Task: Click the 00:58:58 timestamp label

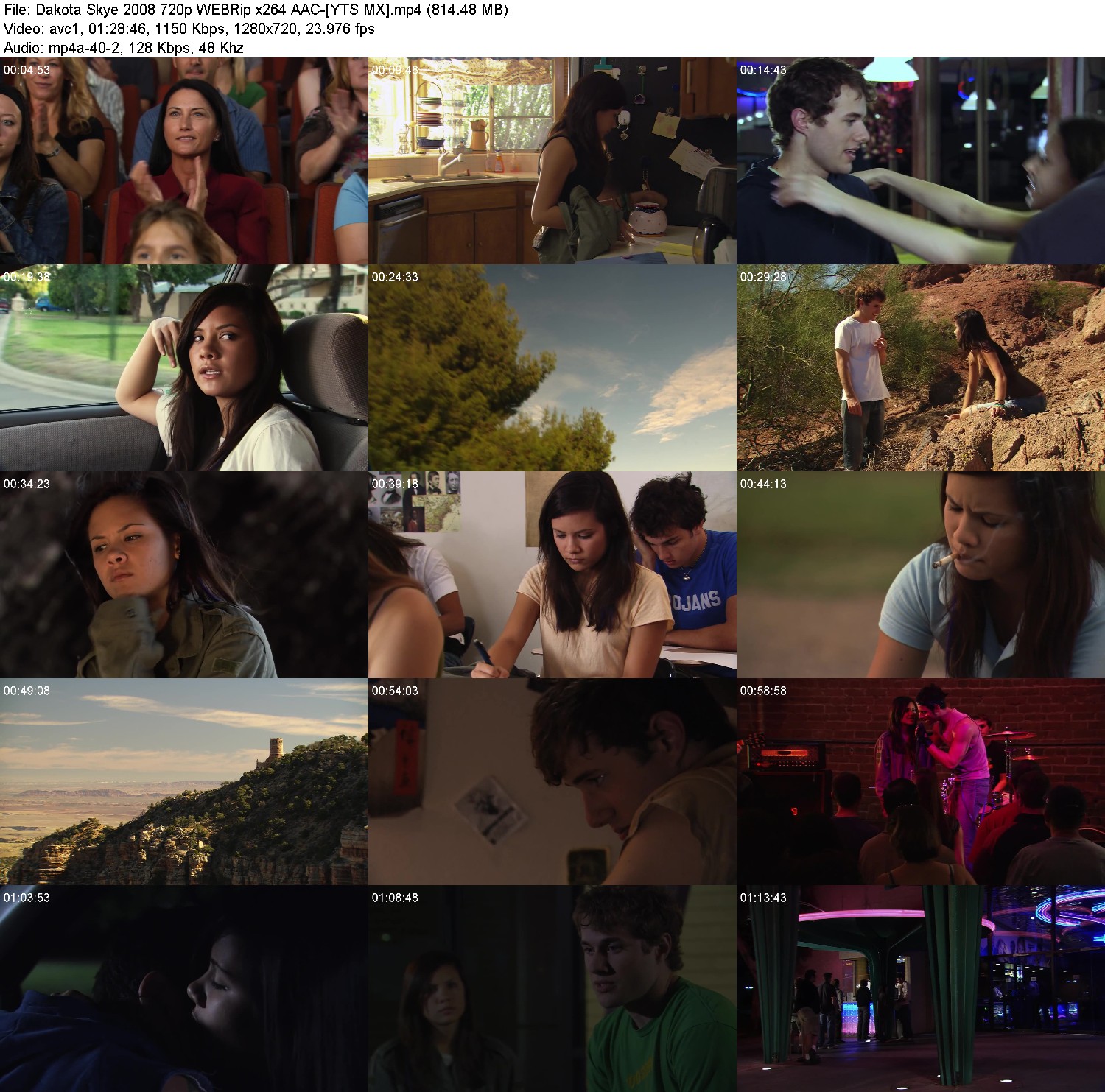Action: 763,691
